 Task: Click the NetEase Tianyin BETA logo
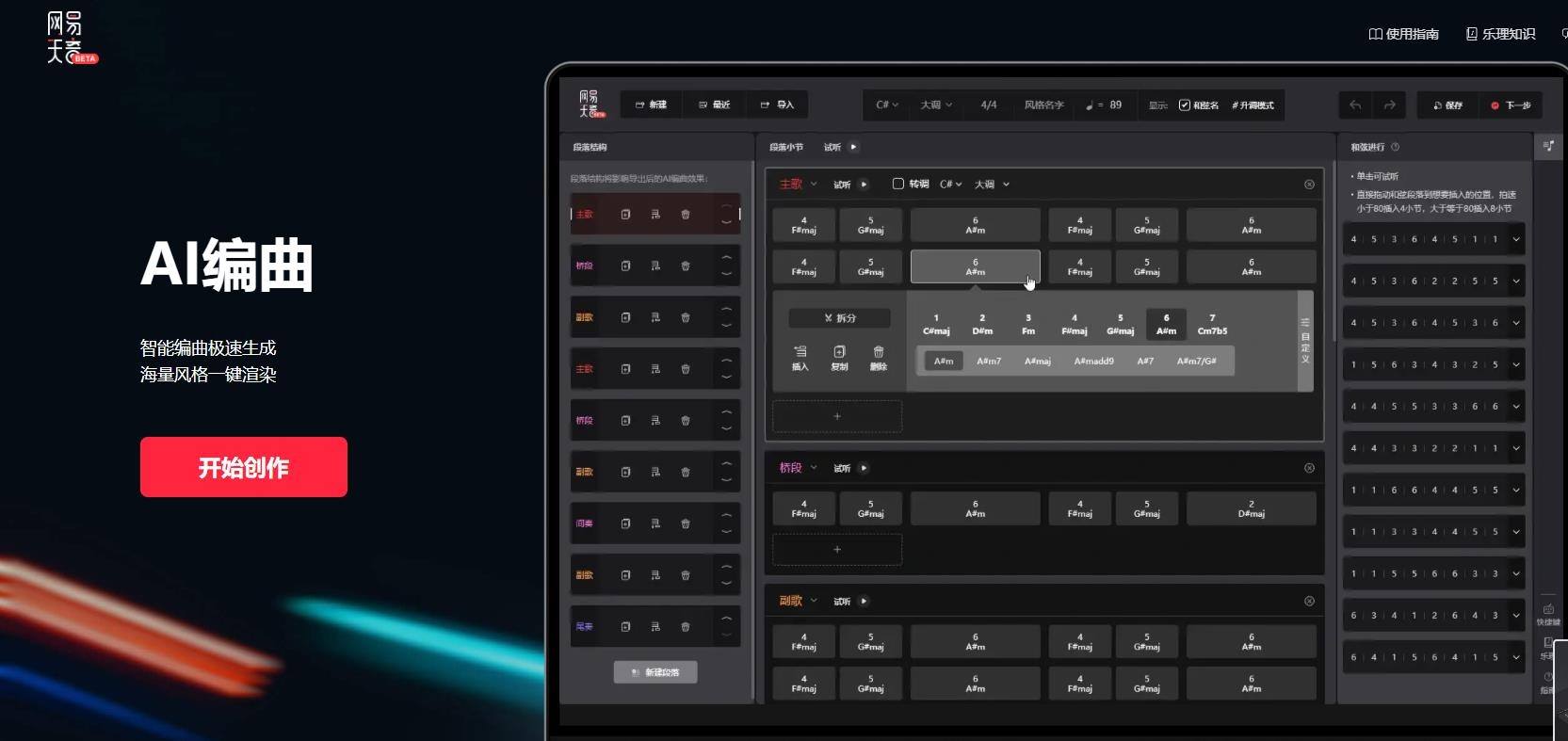(72, 38)
